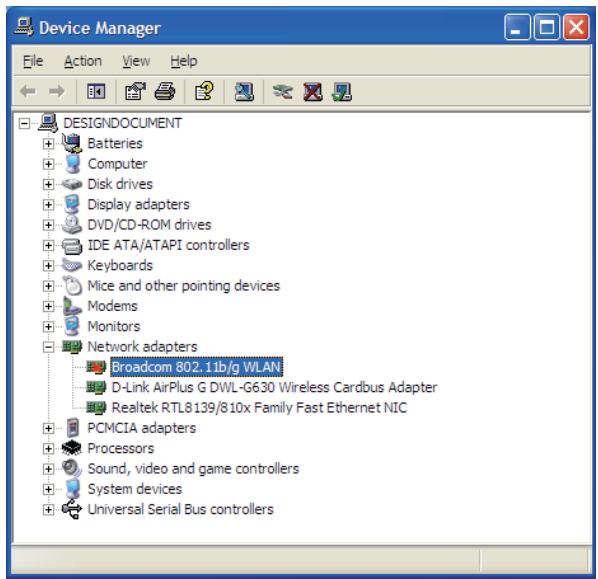Open the Help toolbar icon
Image resolution: width=598 pixels, height=579 pixels.
(204, 92)
